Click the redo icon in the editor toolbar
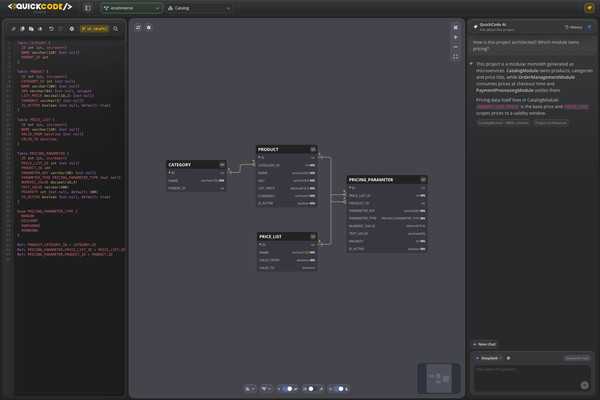The height and width of the screenshot is (400, 600). click(60, 29)
